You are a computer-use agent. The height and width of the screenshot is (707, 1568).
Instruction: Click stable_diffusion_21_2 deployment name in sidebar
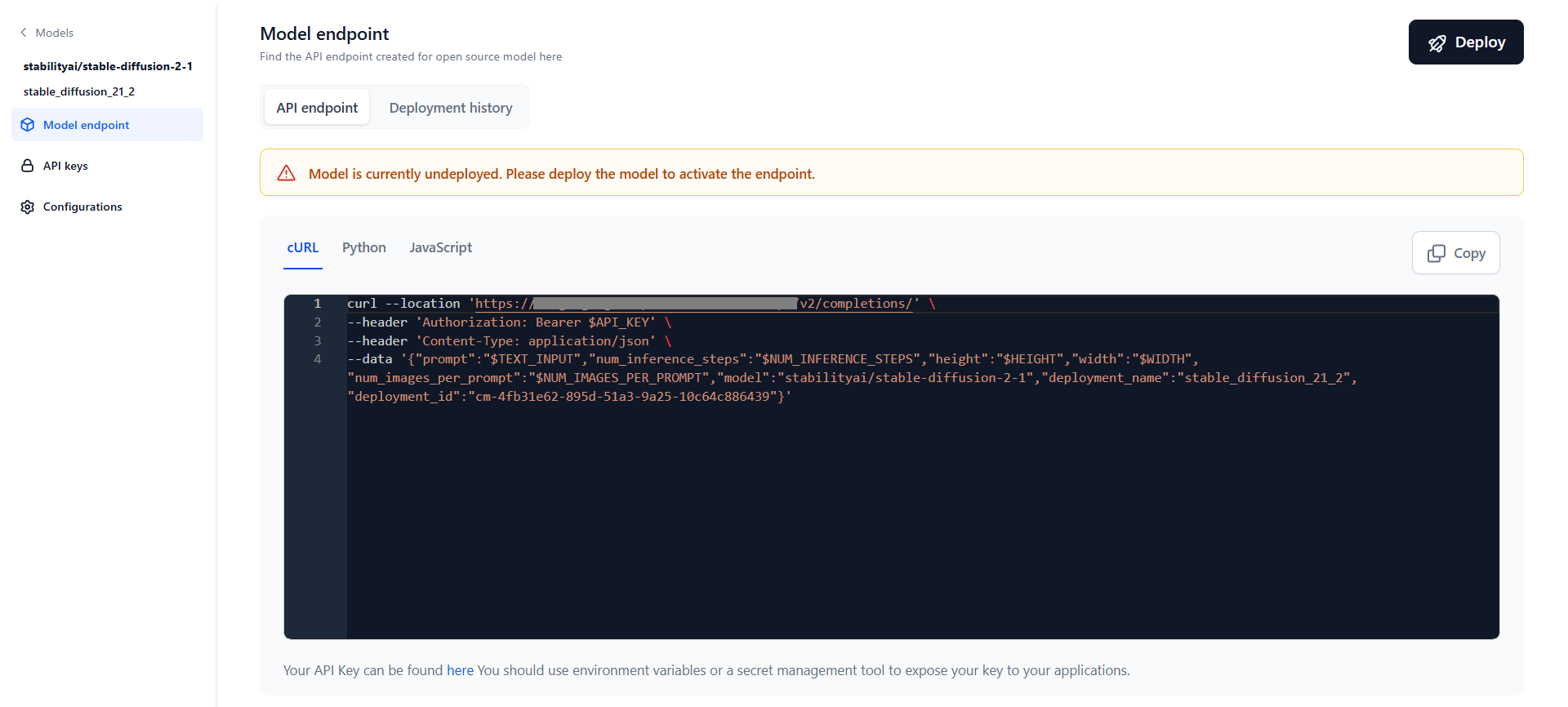79,91
